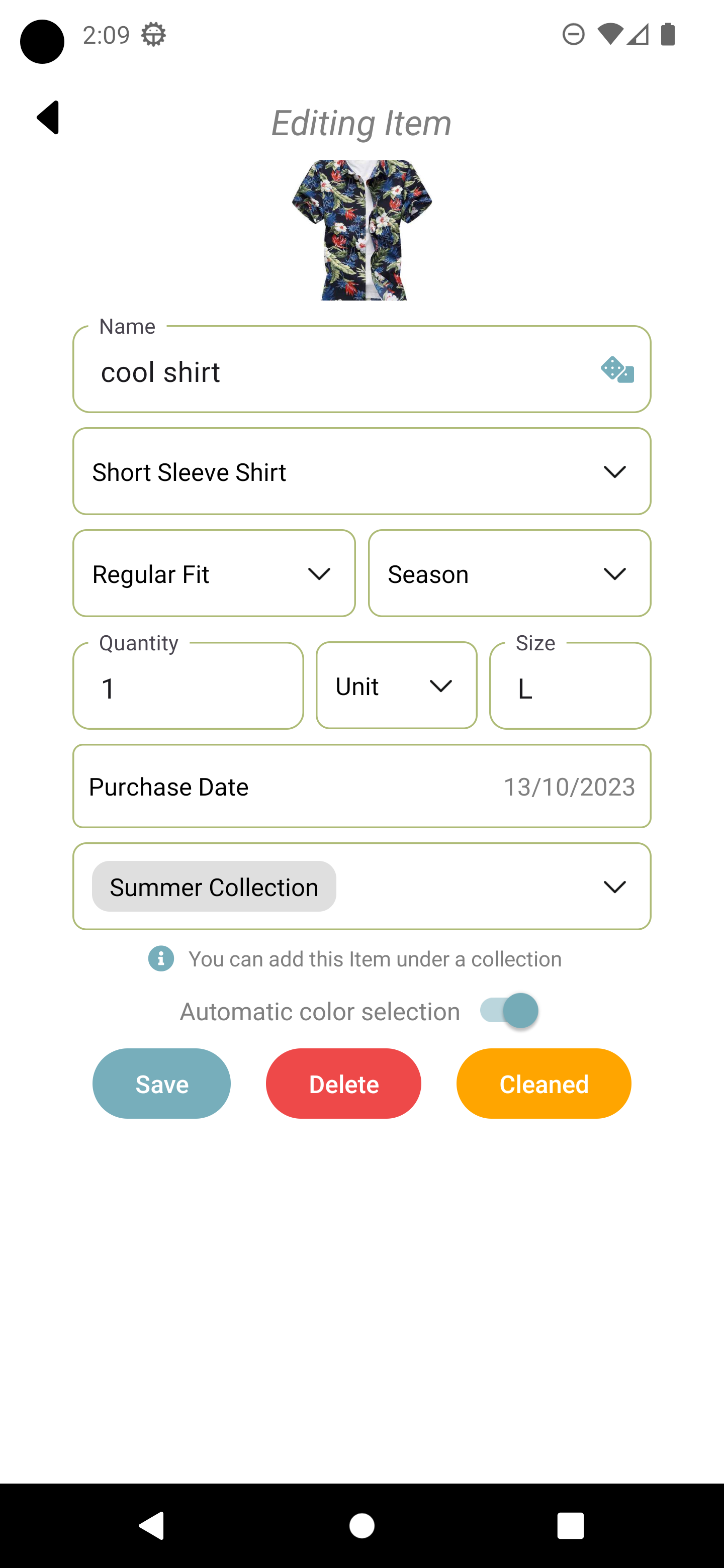This screenshot has height=1568, width=724.
Task: Toggle Automatic color selection switch
Action: tap(509, 1011)
